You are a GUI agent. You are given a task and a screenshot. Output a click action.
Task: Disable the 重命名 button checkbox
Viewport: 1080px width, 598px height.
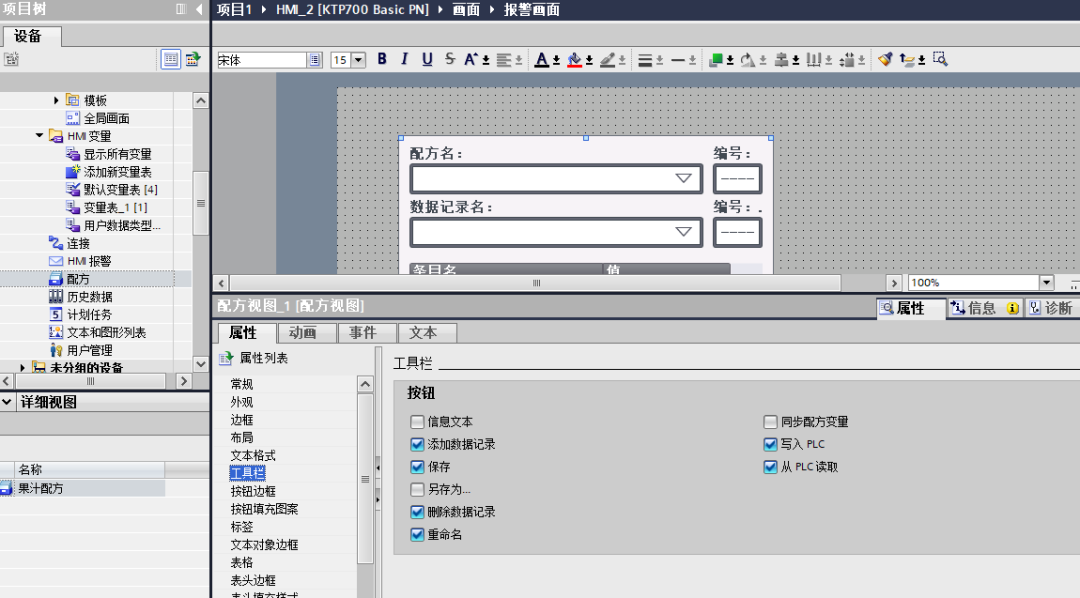pos(418,534)
